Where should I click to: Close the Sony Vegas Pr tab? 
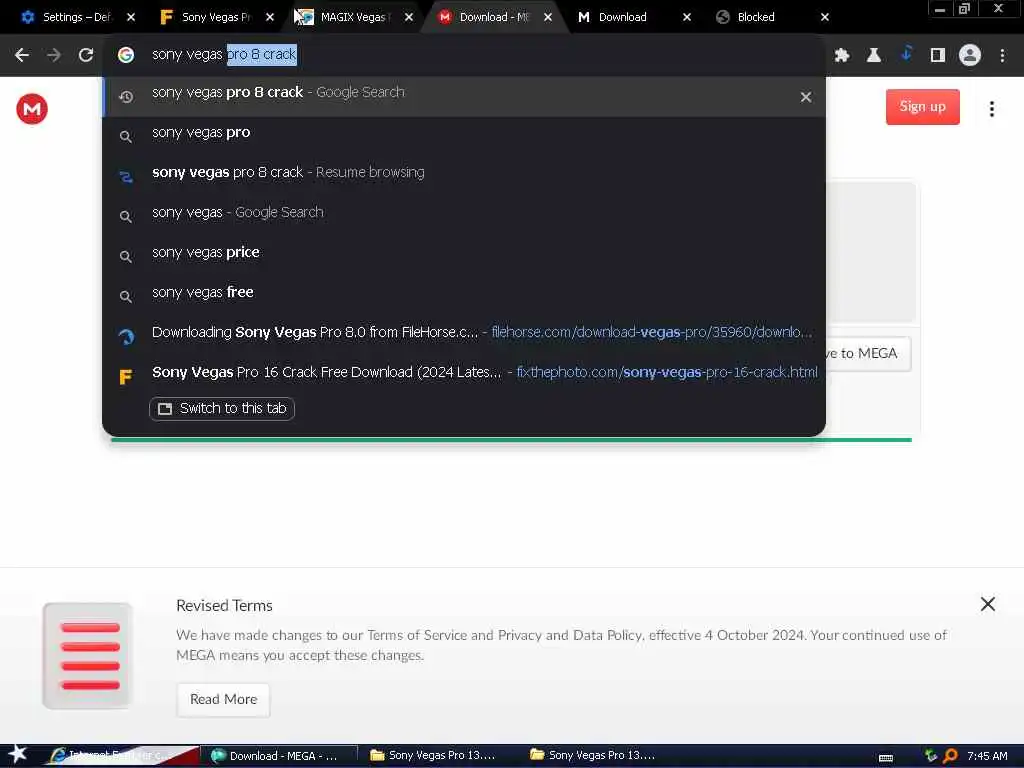270,17
